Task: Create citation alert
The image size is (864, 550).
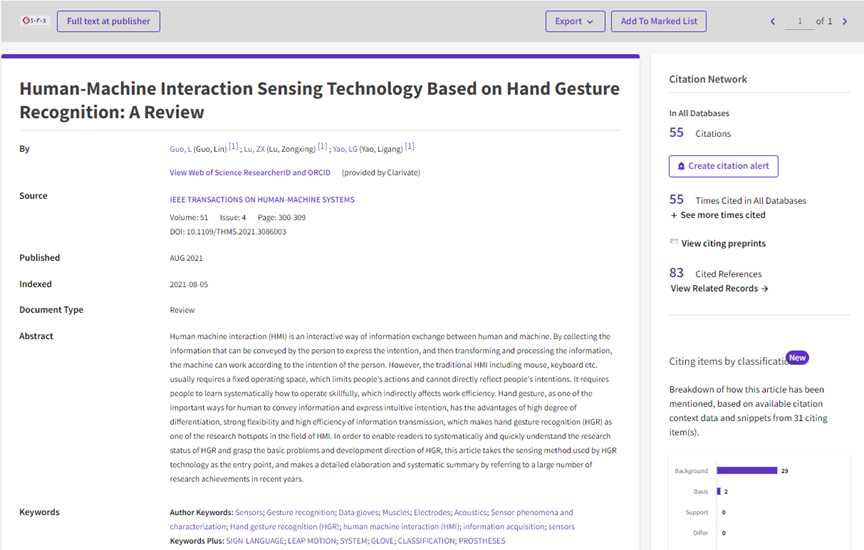Action: point(723,166)
